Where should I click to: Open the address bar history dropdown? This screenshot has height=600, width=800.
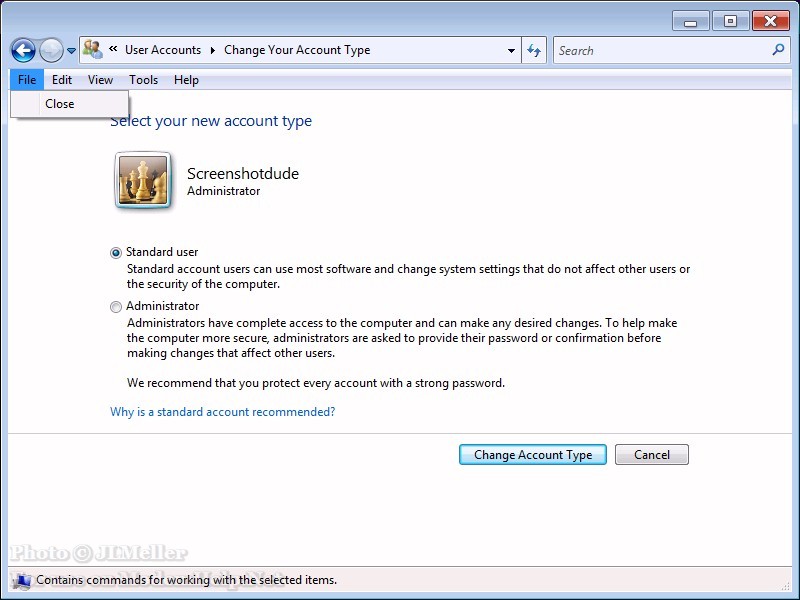(x=511, y=51)
